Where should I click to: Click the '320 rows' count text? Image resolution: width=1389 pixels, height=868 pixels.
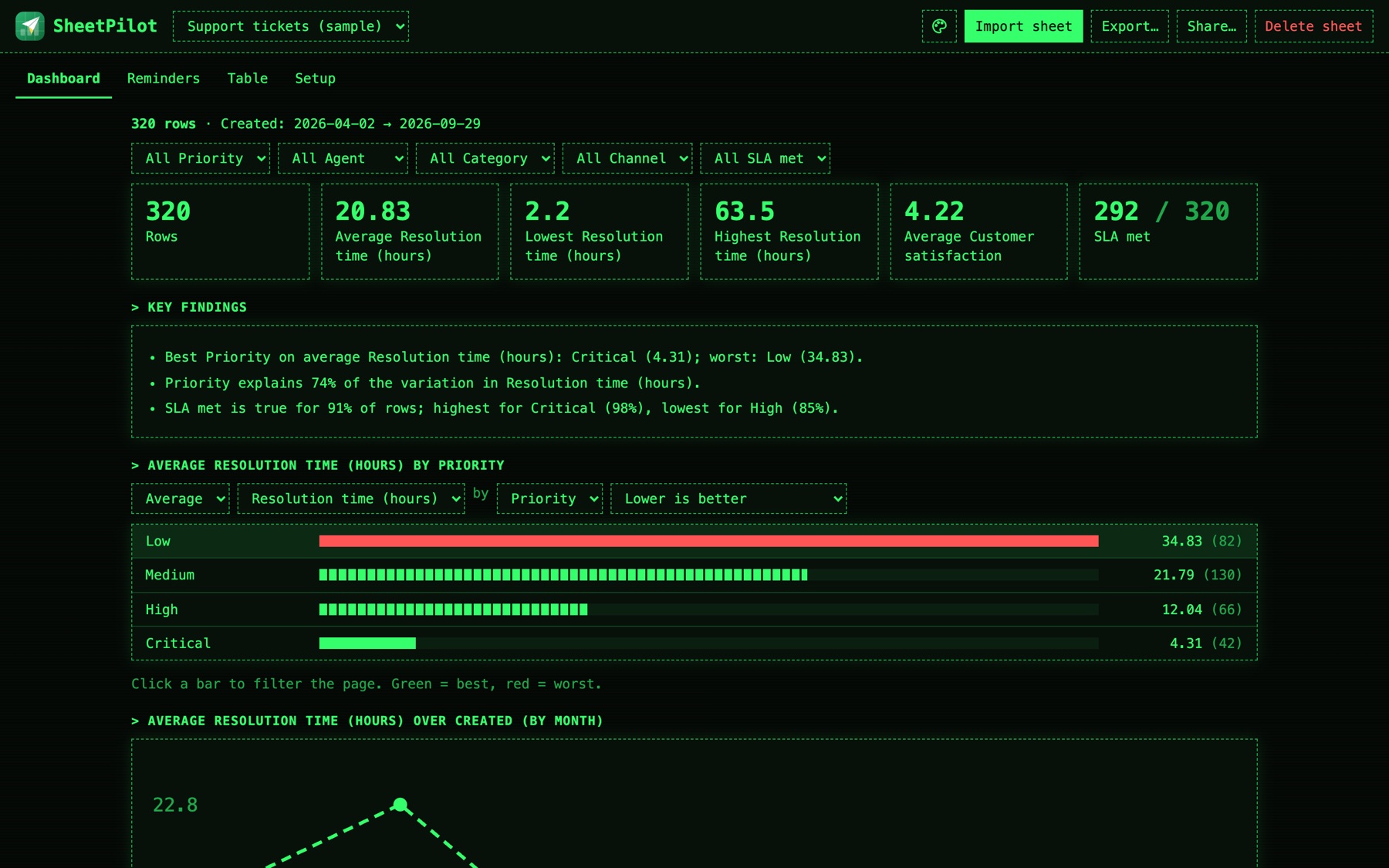click(x=164, y=123)
